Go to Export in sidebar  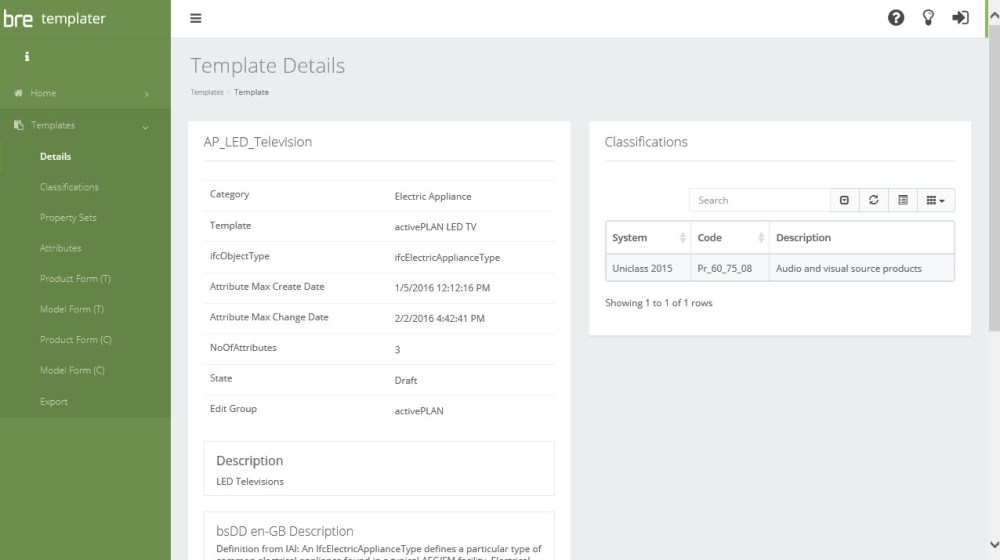[x=54, y=402]
